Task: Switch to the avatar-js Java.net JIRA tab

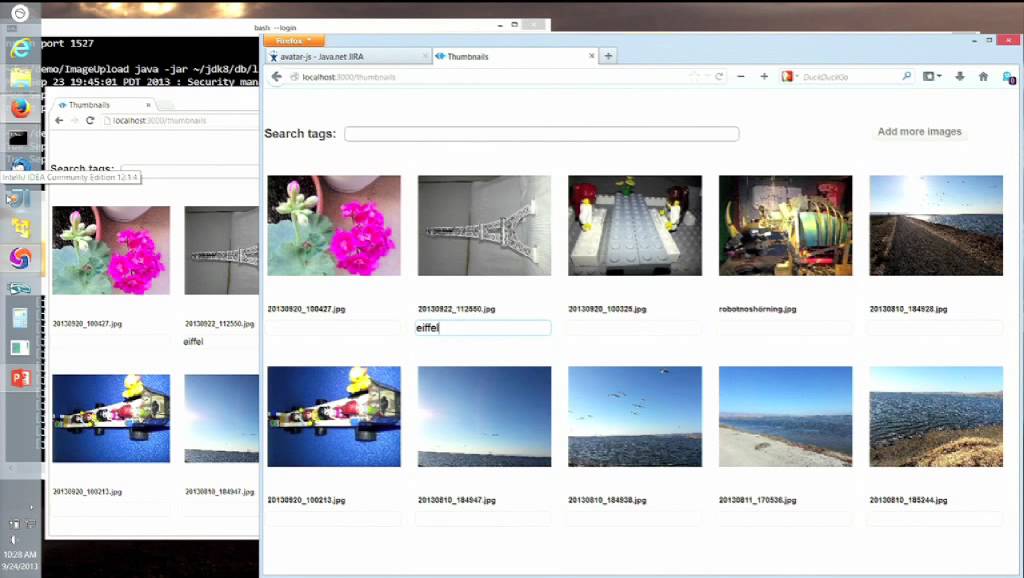Action: (x=345, y=56)
